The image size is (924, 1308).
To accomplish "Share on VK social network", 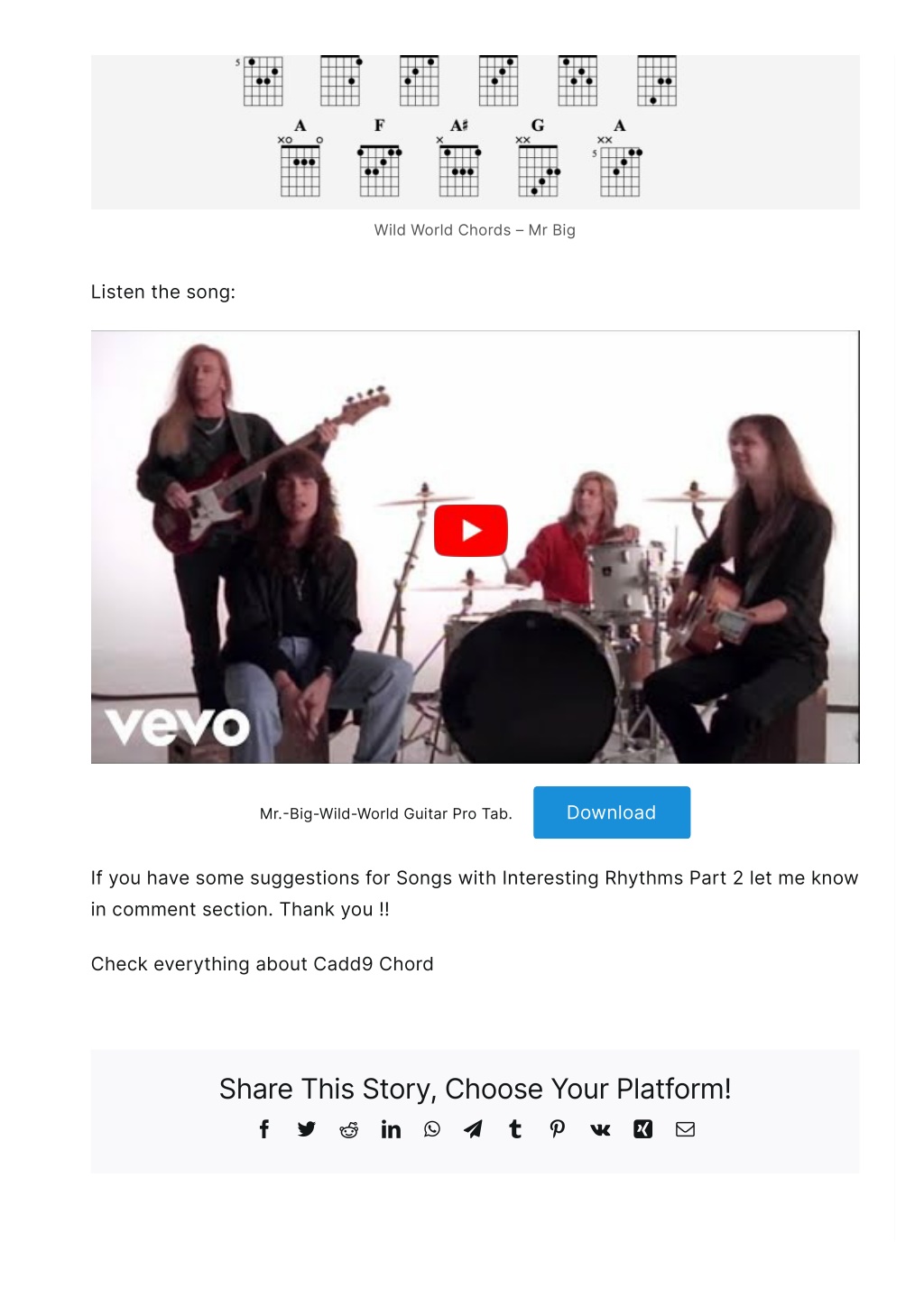I will coord(600,1129).
